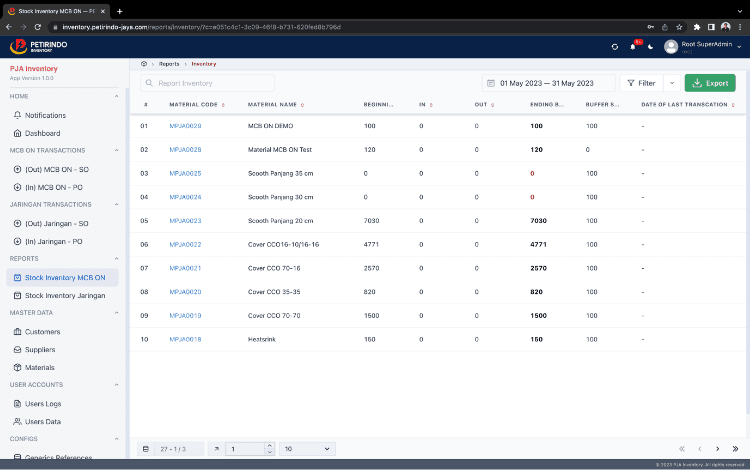752x471 pixels.
Task: Open (In) Jaringan - PO page
Action: click(54, 242)
